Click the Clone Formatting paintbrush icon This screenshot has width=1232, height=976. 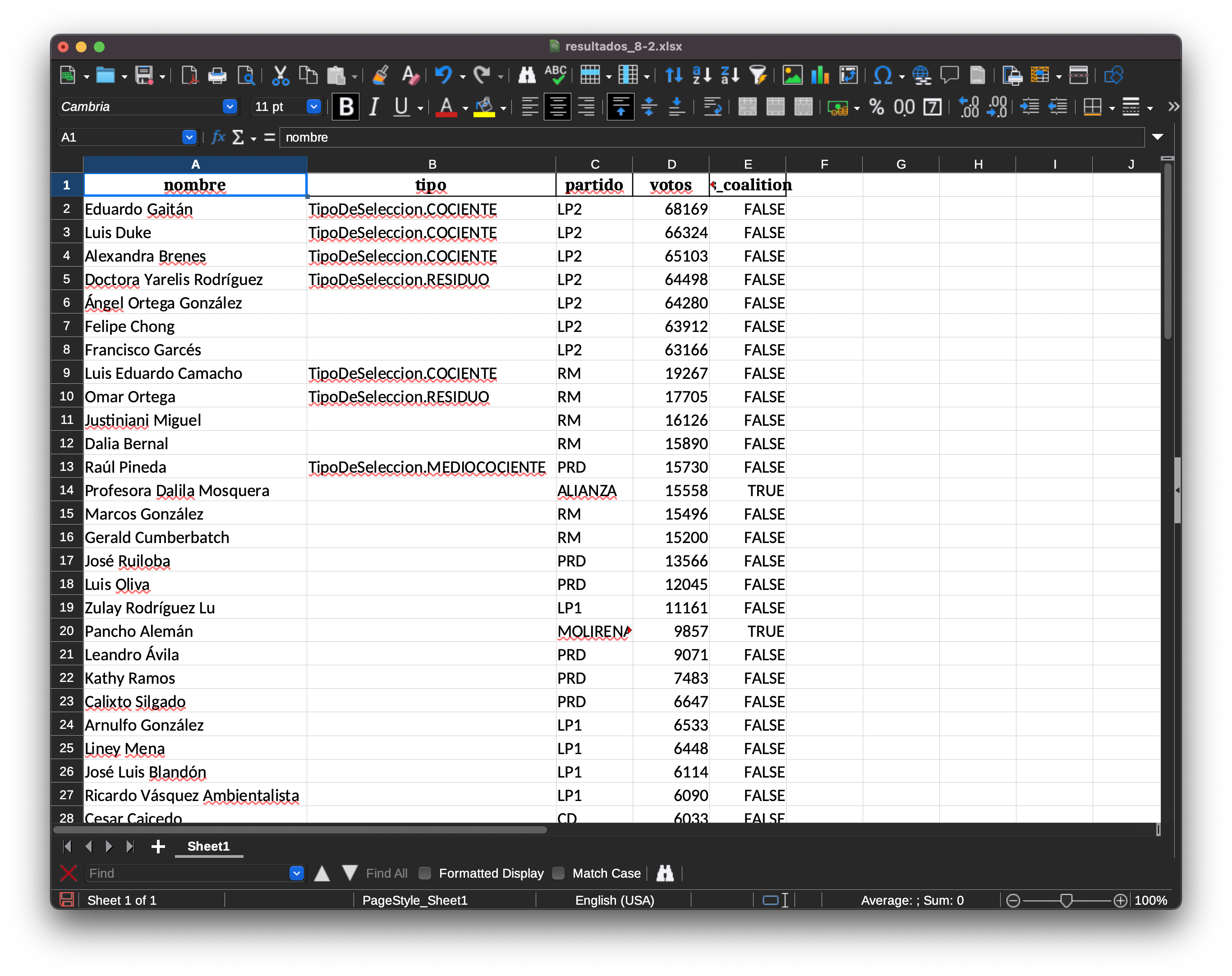[x=381, y=75]
